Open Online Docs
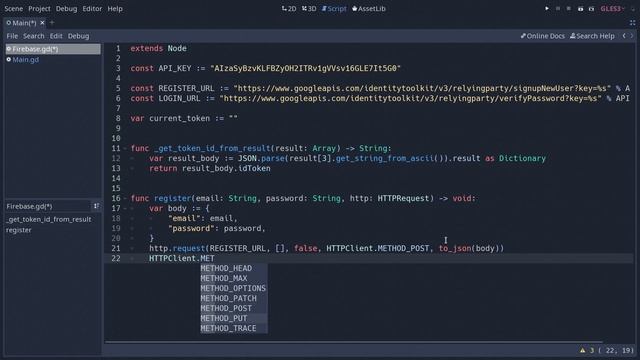This screenshot has height=360, width=640. (x=542, y=36)
